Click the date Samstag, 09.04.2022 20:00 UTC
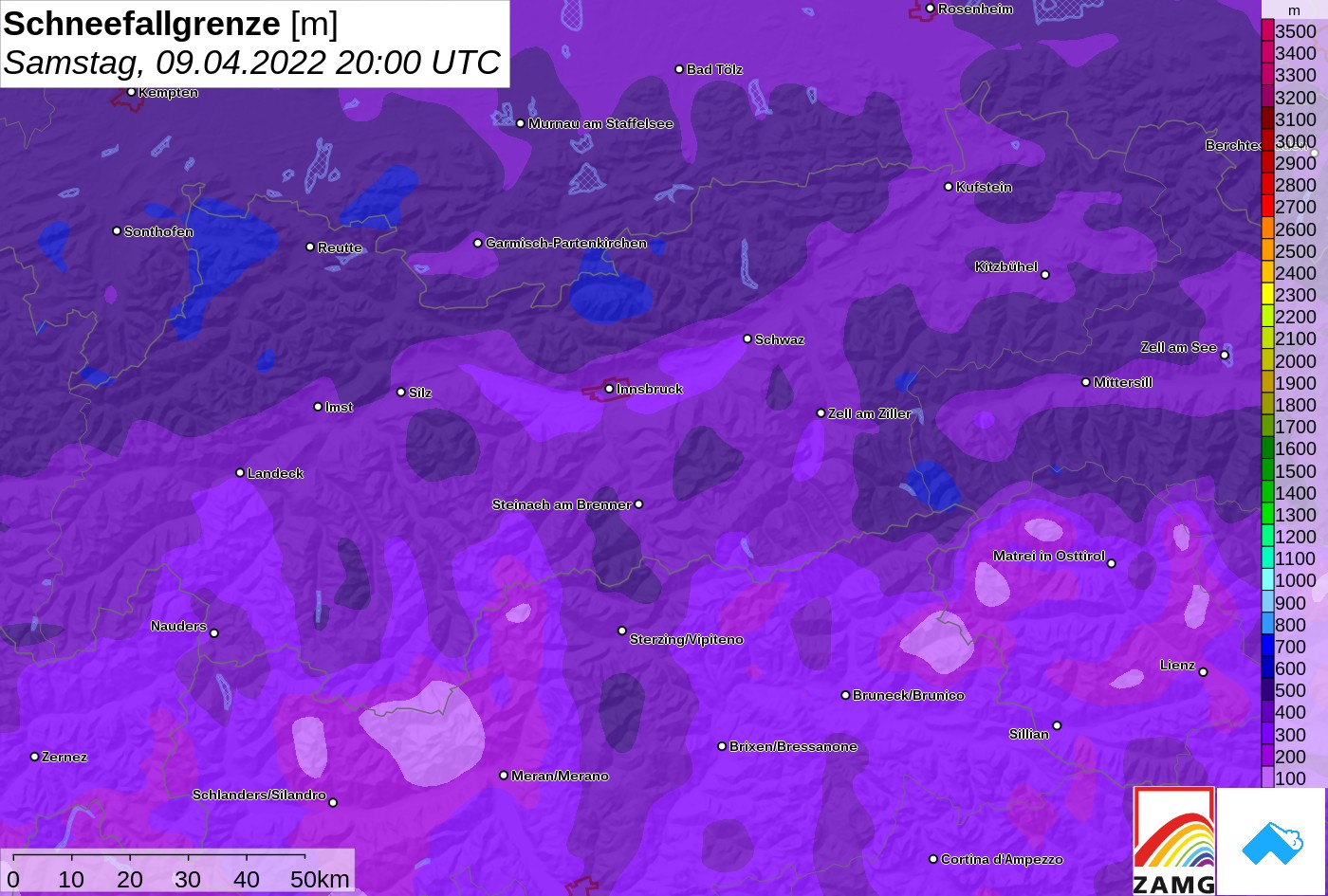Viewport: 1328px width, 896px height. (252, 63)
